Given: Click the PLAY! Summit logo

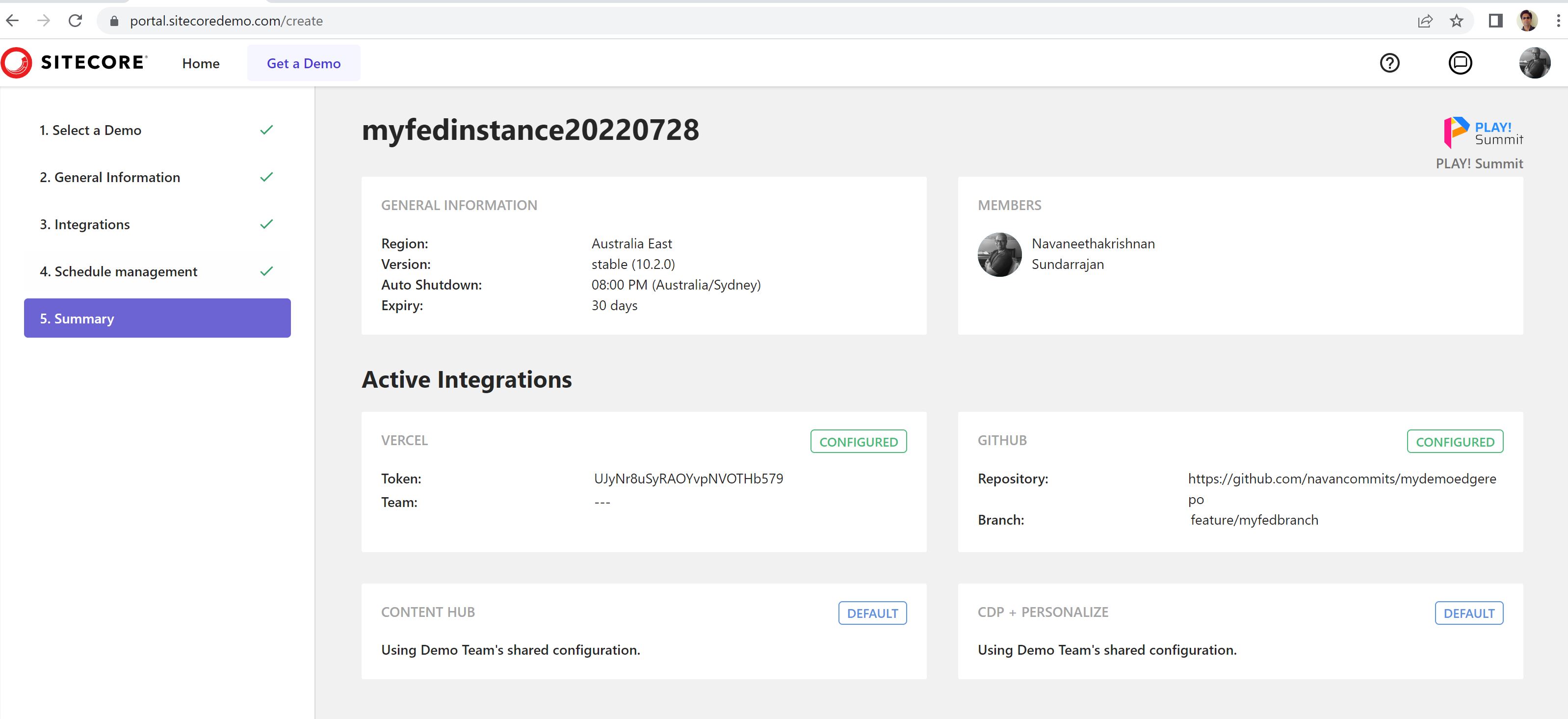Looking at the screenshot, I should (x=1483, y=133).
